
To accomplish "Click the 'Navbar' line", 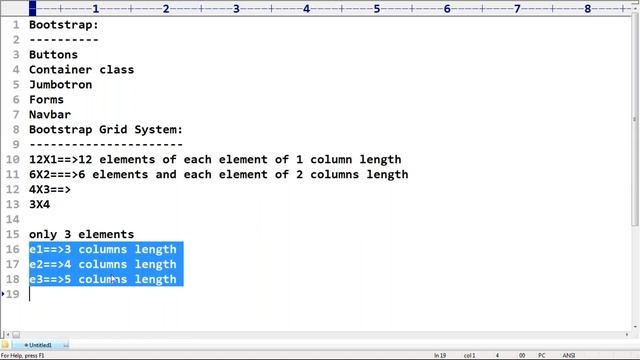I will tap(50, 115).
